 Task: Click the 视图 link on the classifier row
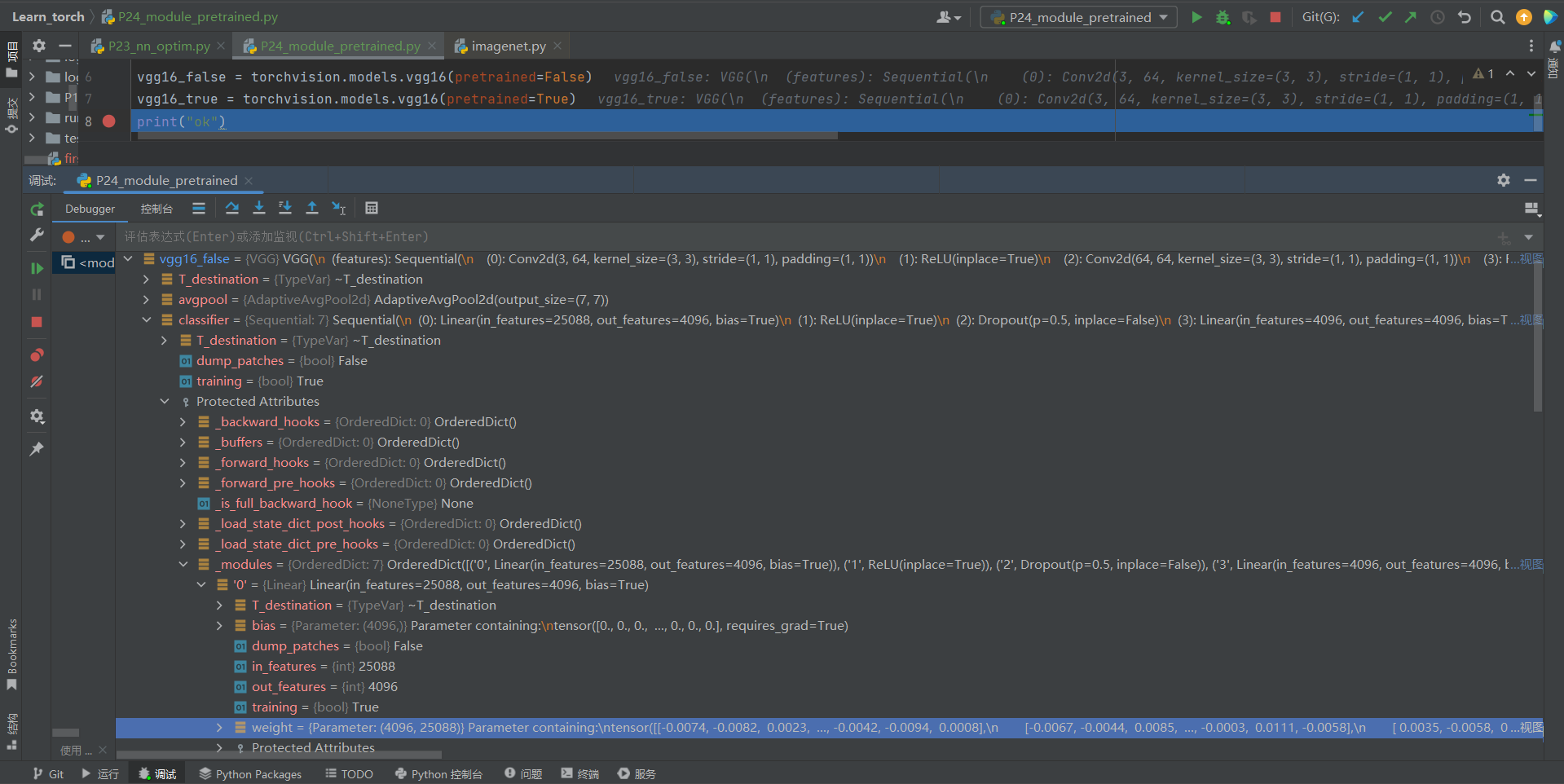click(x=1531, y=320)
